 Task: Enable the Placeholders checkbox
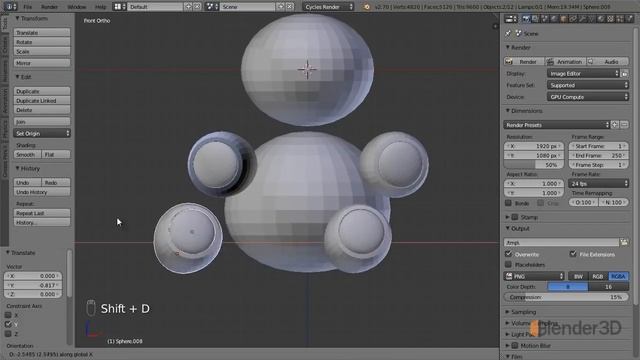pyautogui.click(x=508, y=264)
